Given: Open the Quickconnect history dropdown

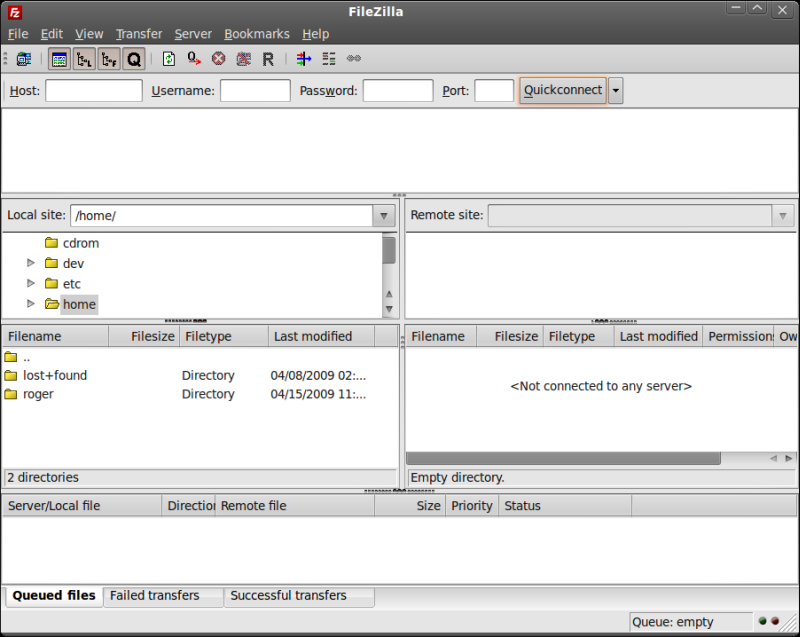Looking at the screenshot, I should [x=616, y=90].
